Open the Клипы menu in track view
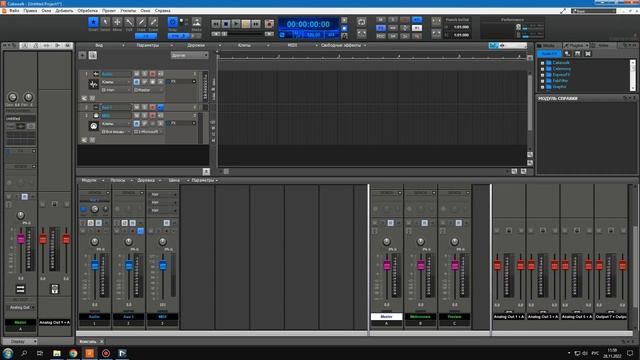Image resolution: width=640 pixels, height=360 pixels. click(x=244, y=45)
